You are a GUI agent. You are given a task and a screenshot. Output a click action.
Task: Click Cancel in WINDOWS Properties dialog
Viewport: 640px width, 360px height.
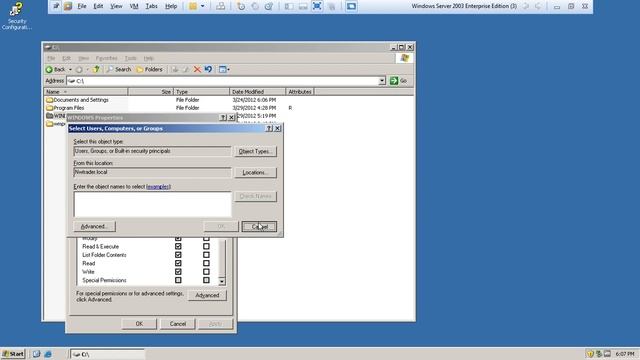pos(178,324)
